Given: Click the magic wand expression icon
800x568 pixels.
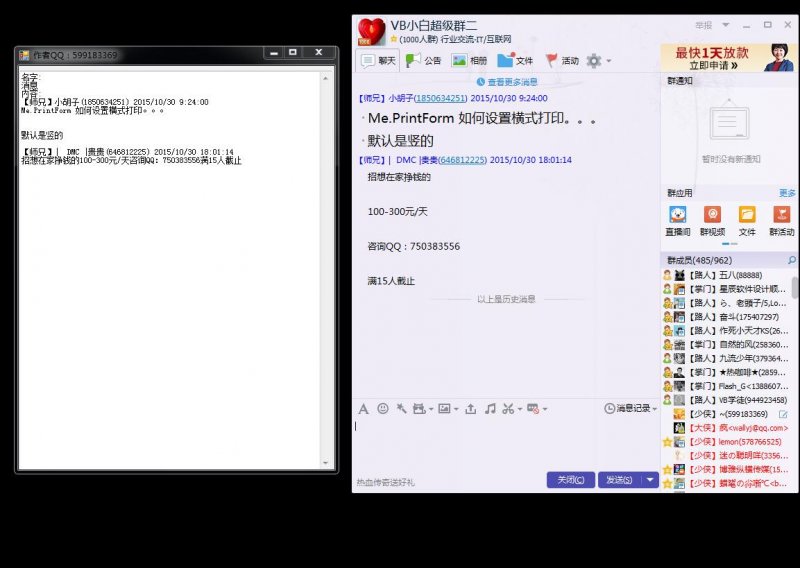Looking at the screenshot, I should pos(402,408).
